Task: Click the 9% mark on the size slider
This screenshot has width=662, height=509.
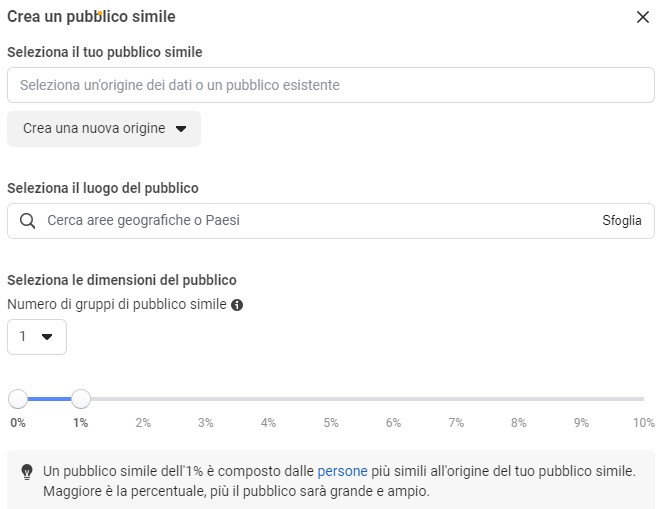Action: tap(581, 399)
